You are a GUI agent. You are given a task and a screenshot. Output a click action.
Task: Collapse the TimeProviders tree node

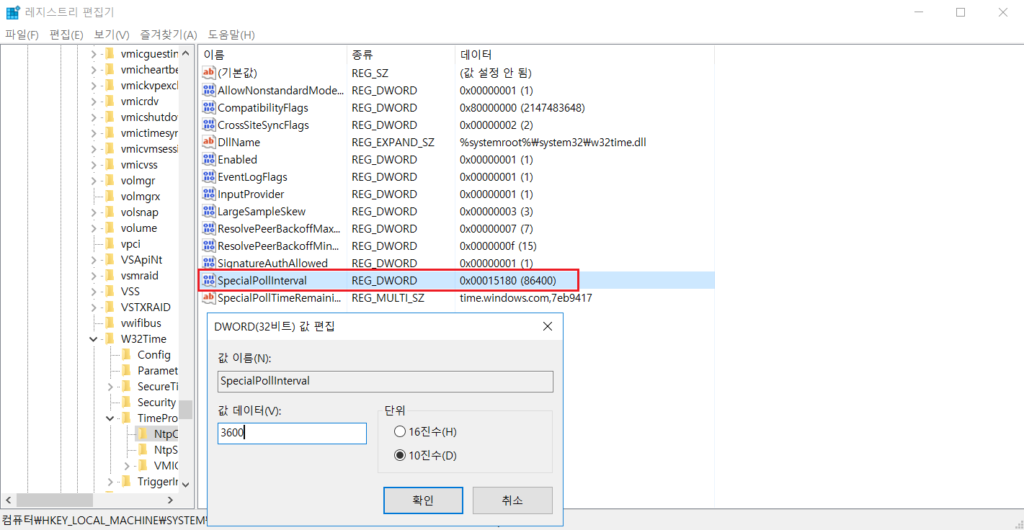(110, 418)
